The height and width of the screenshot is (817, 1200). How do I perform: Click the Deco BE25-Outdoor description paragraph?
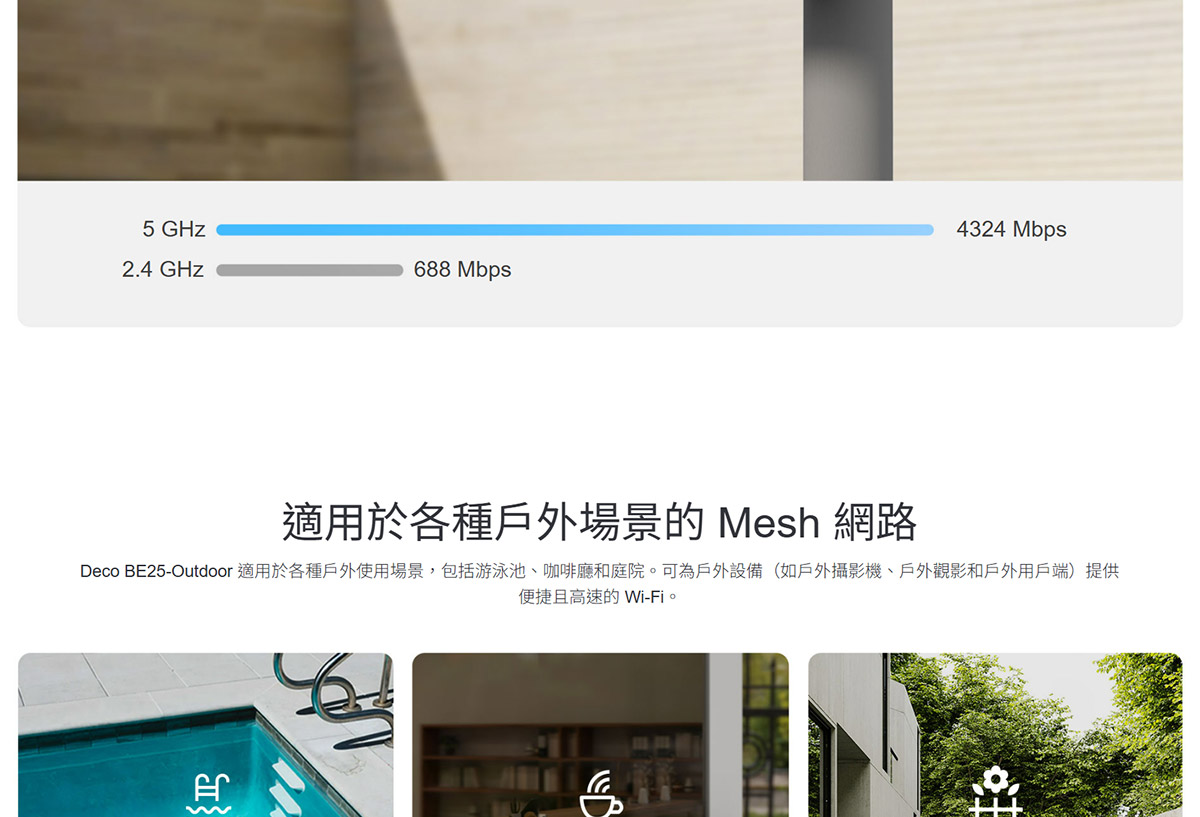pos(600,584)
